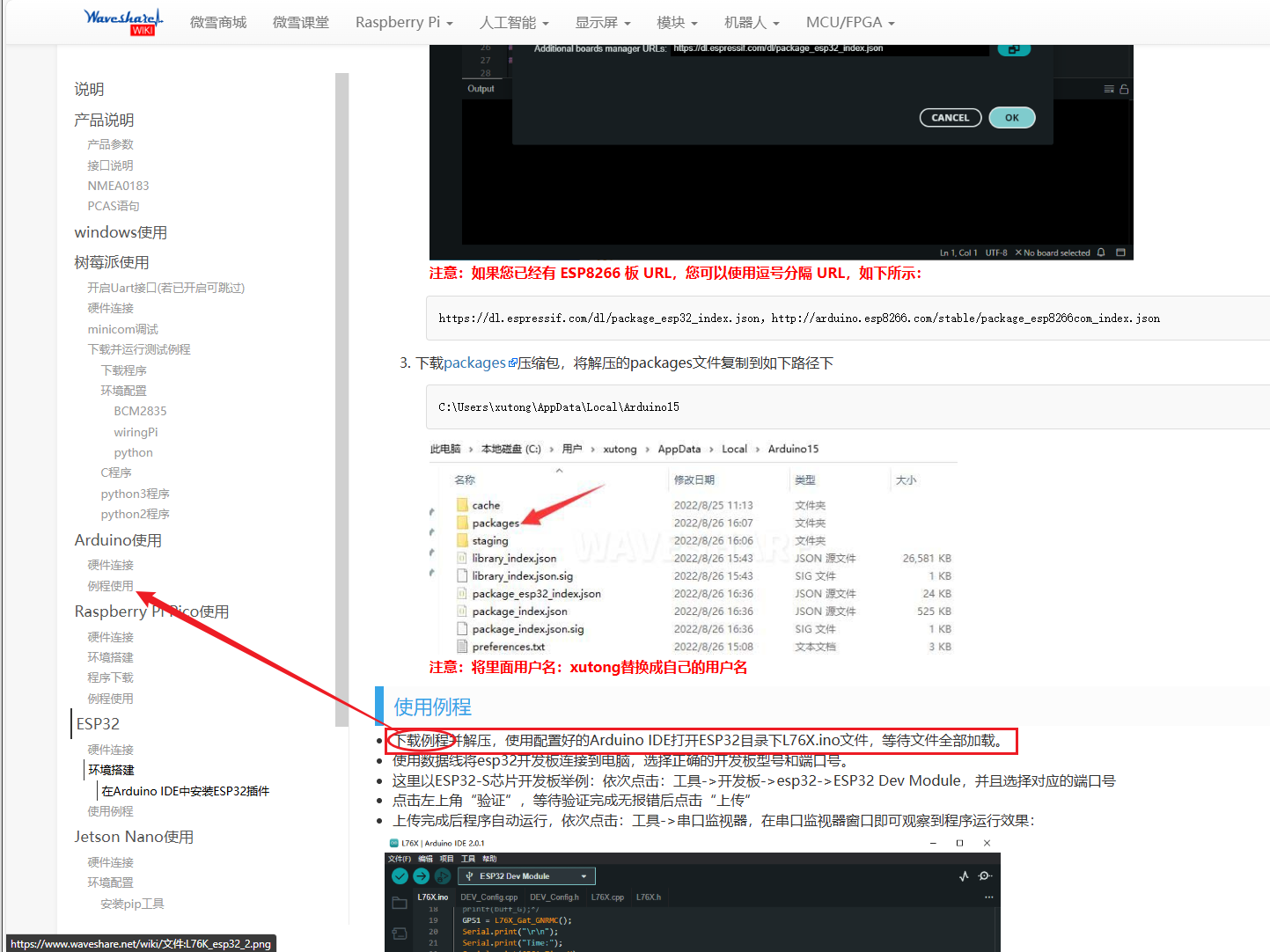
Task: Click the C:\Users\xutong\AppData\Local\Arduino15 path text
Action: (x=559, y=407)
